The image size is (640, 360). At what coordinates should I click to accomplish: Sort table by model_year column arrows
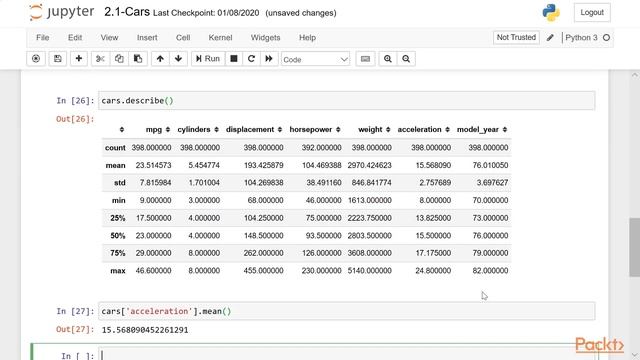coord(505,129)
